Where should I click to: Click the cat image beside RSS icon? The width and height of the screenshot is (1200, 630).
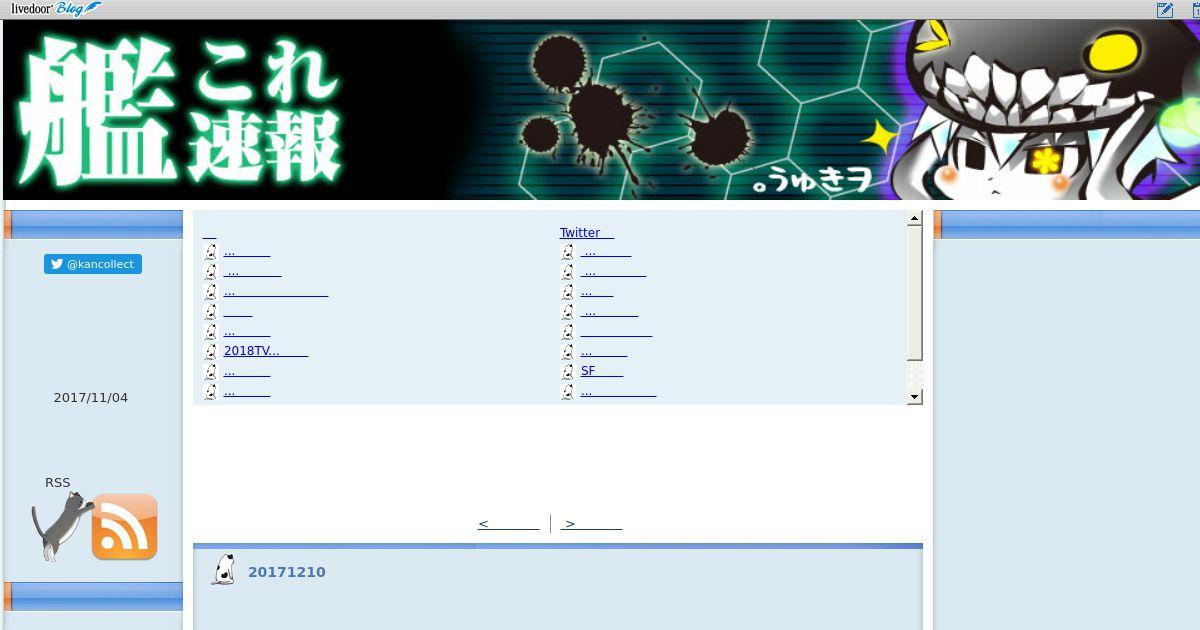60,526
